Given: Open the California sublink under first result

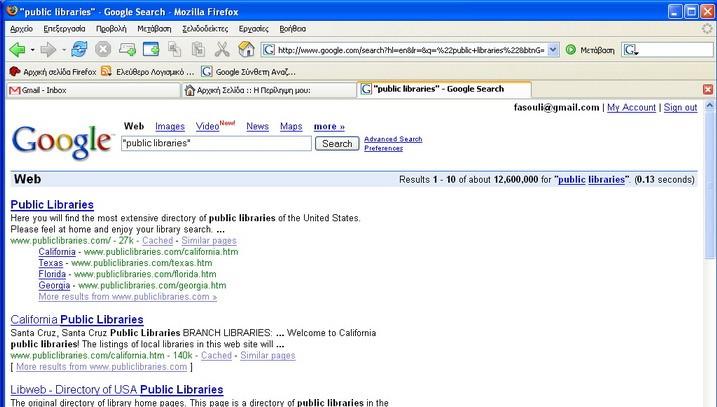Looking at the screenshot, I should point(57,252).
